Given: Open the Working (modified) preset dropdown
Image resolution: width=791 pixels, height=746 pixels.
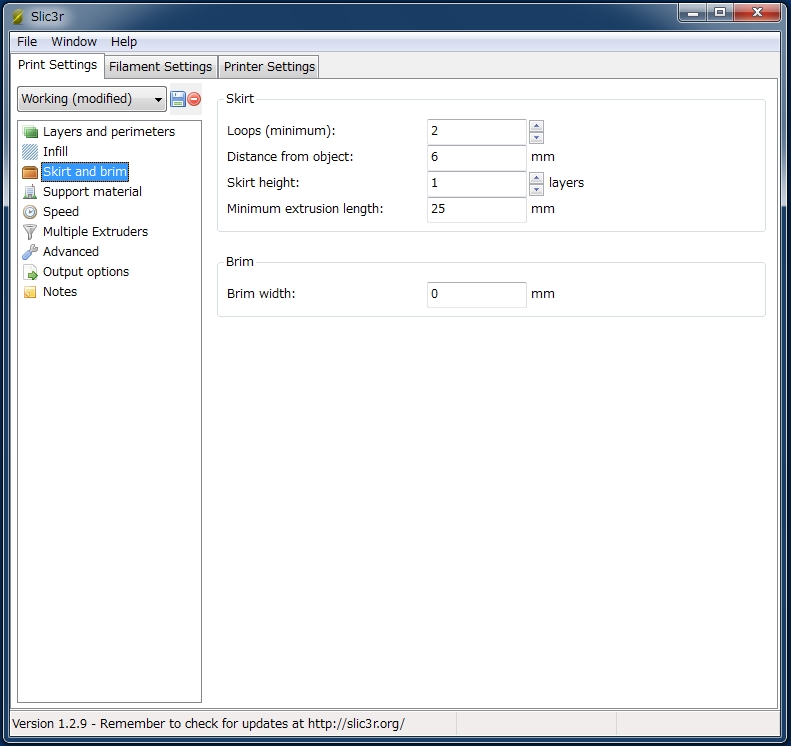Looking at the screenshot, I should click(x=92, y=99).
